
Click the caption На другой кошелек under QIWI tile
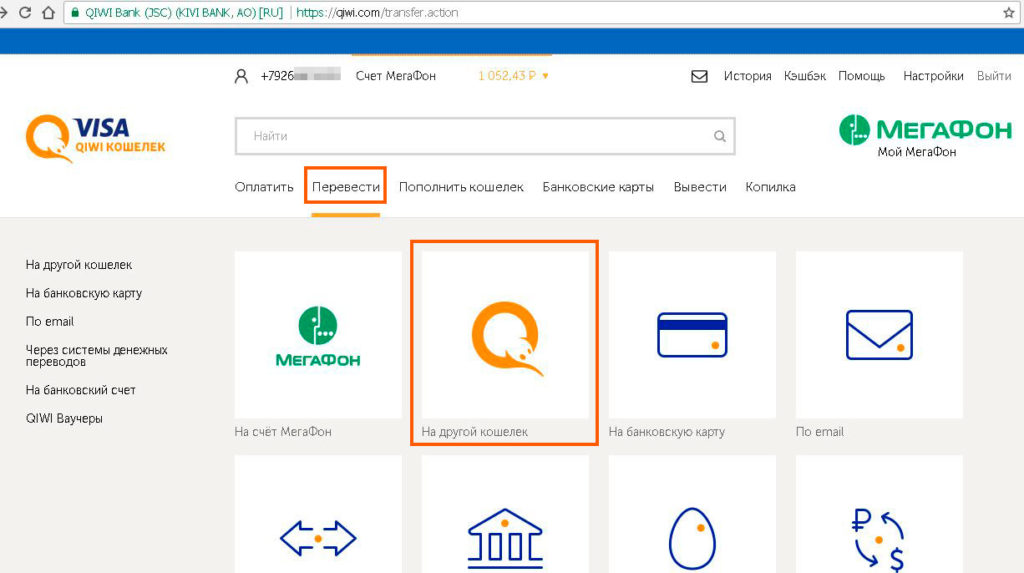(x=475, y=432)
